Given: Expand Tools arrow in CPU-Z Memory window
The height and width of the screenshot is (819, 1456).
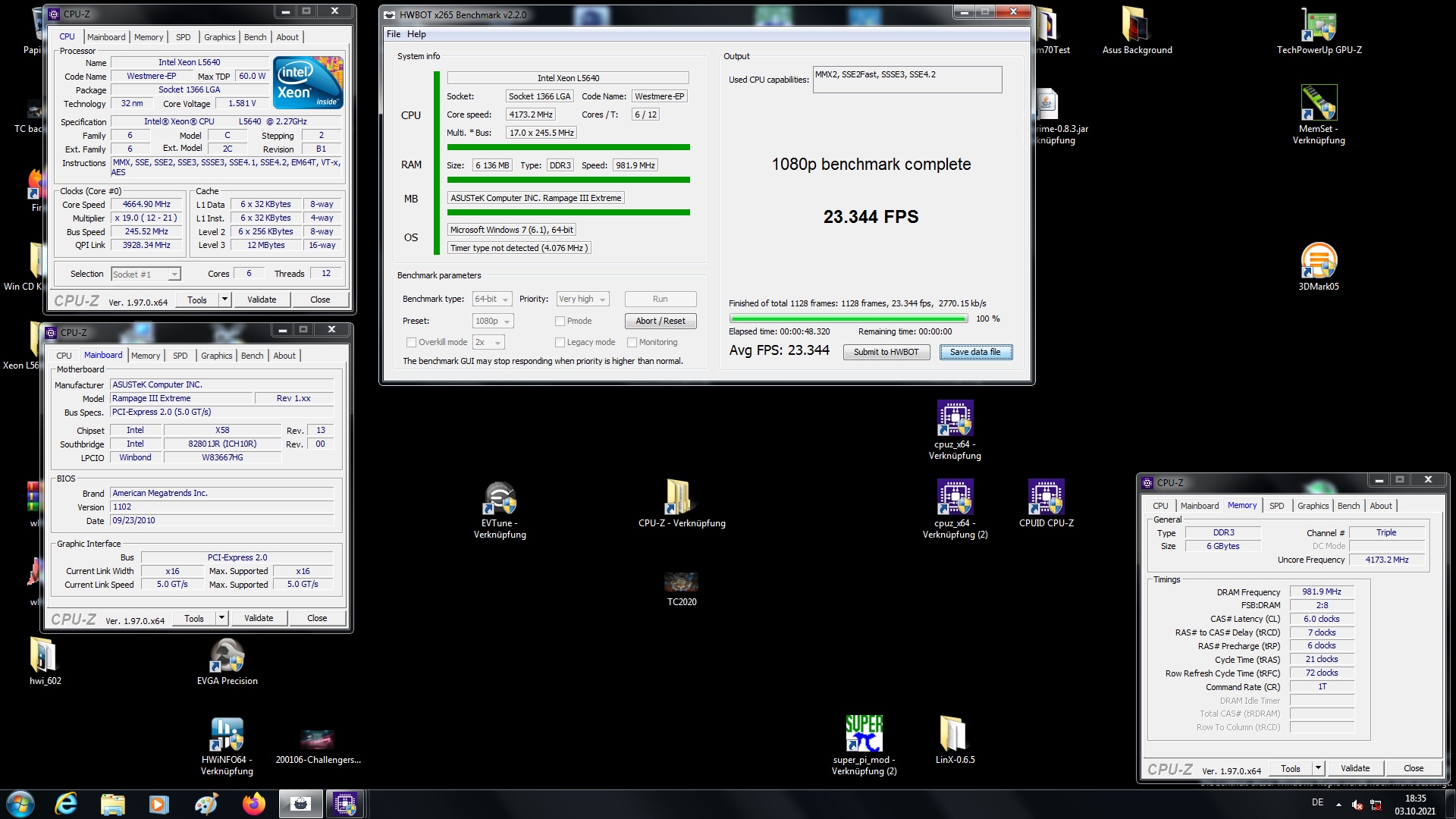Looking at the screenshot, I should pyautogui.click(x=1318, y=768).
